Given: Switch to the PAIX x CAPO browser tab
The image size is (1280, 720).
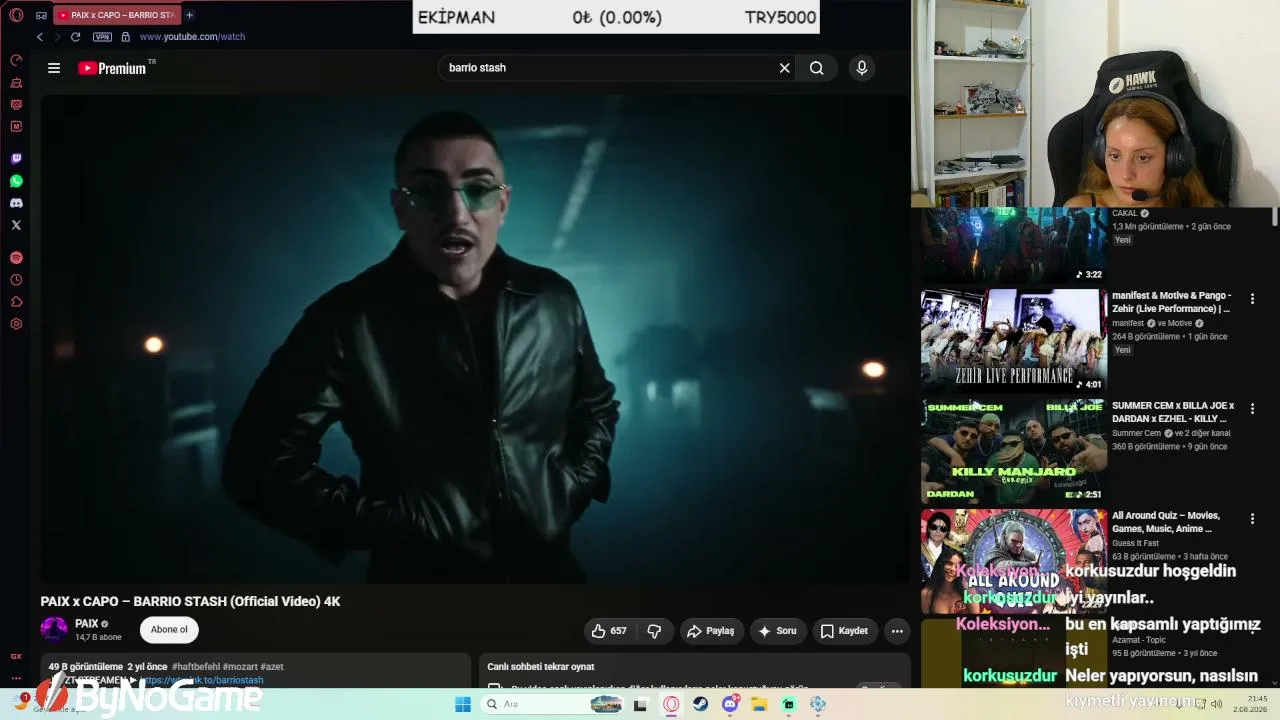Looking at the screenshot, I should tap(115, 15).
